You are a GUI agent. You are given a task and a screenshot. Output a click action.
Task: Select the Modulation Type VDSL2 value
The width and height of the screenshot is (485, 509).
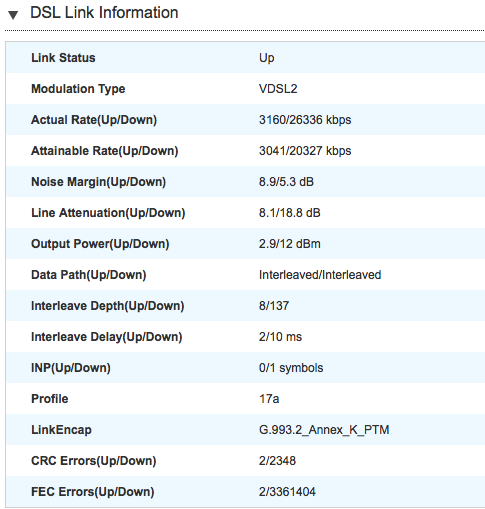point(278,89)
